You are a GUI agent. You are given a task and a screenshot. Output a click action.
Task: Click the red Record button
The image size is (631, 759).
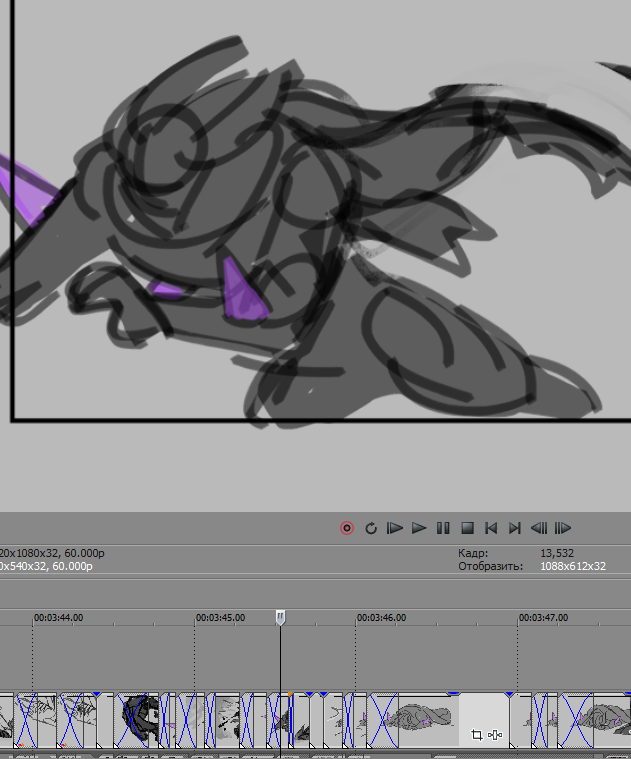pyautogui.click(x=347, y=528)
